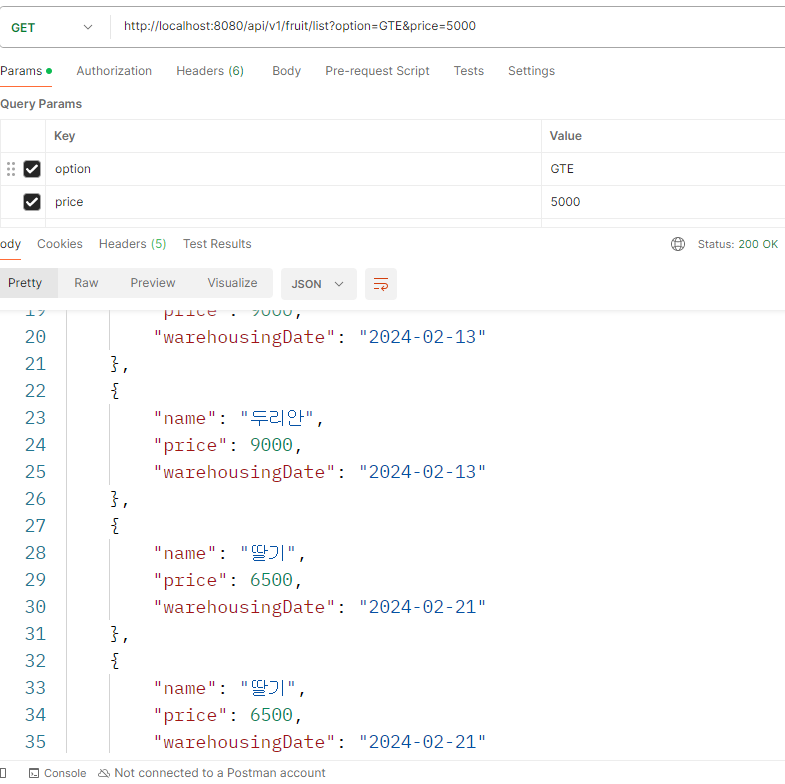Switch response view to Raw

point(86,283)
